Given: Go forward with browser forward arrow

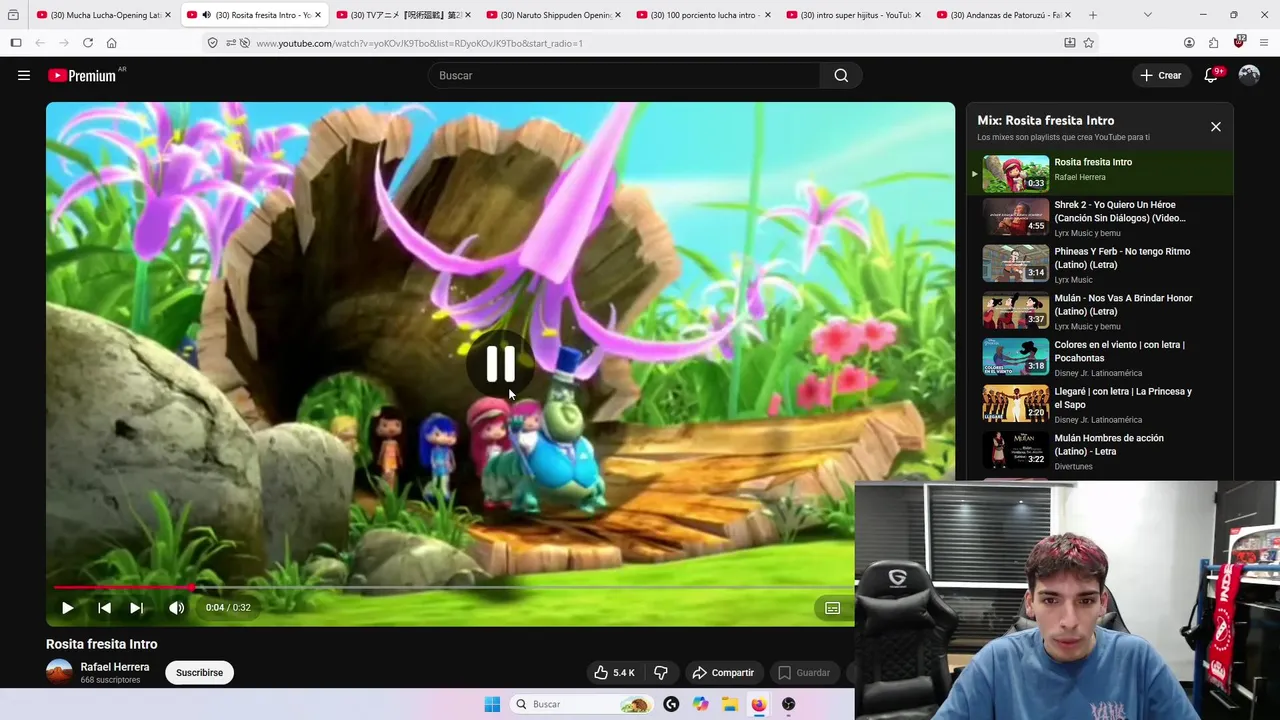Looking at the screenshot, I should (x=64, y=43).
